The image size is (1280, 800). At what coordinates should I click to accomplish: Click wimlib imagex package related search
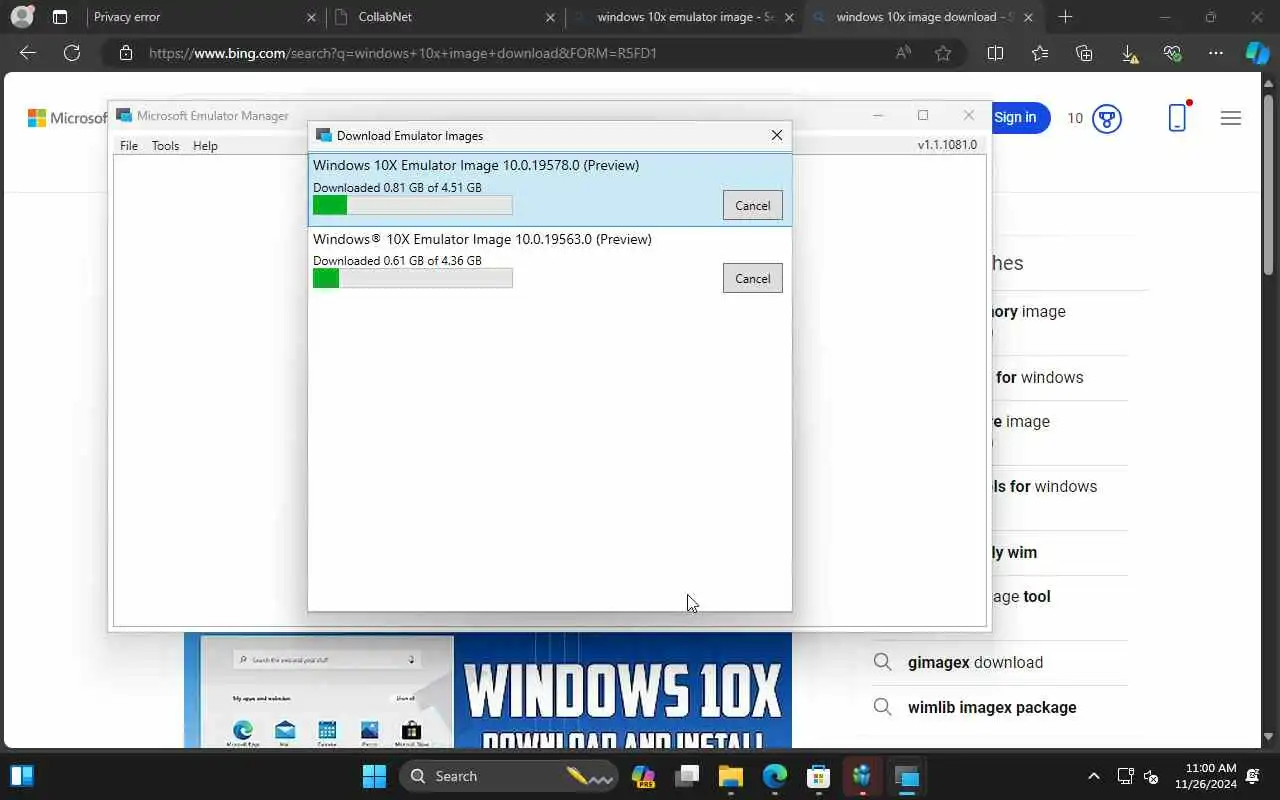coord(992,707)
